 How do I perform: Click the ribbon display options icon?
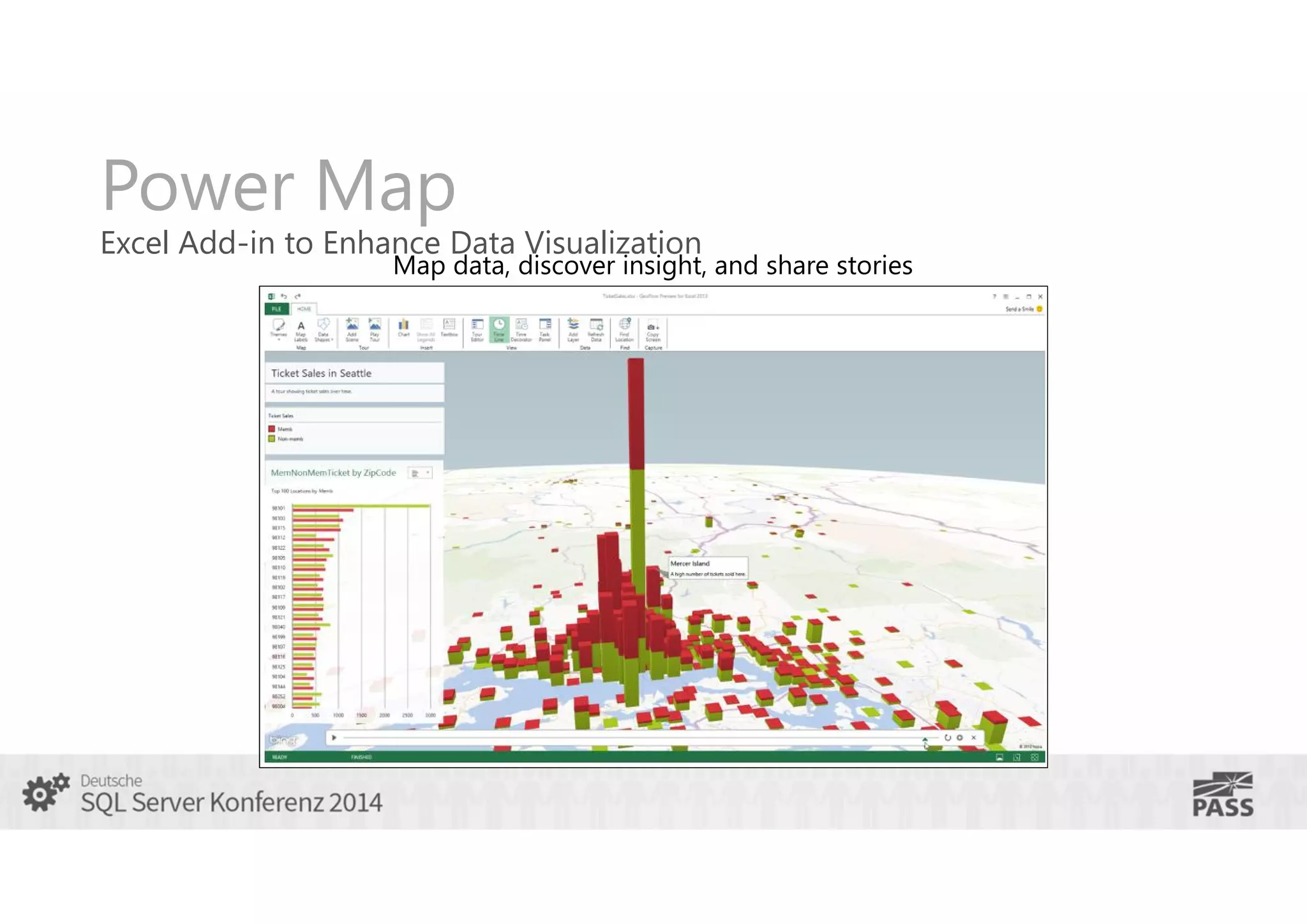coord(1006,297)
